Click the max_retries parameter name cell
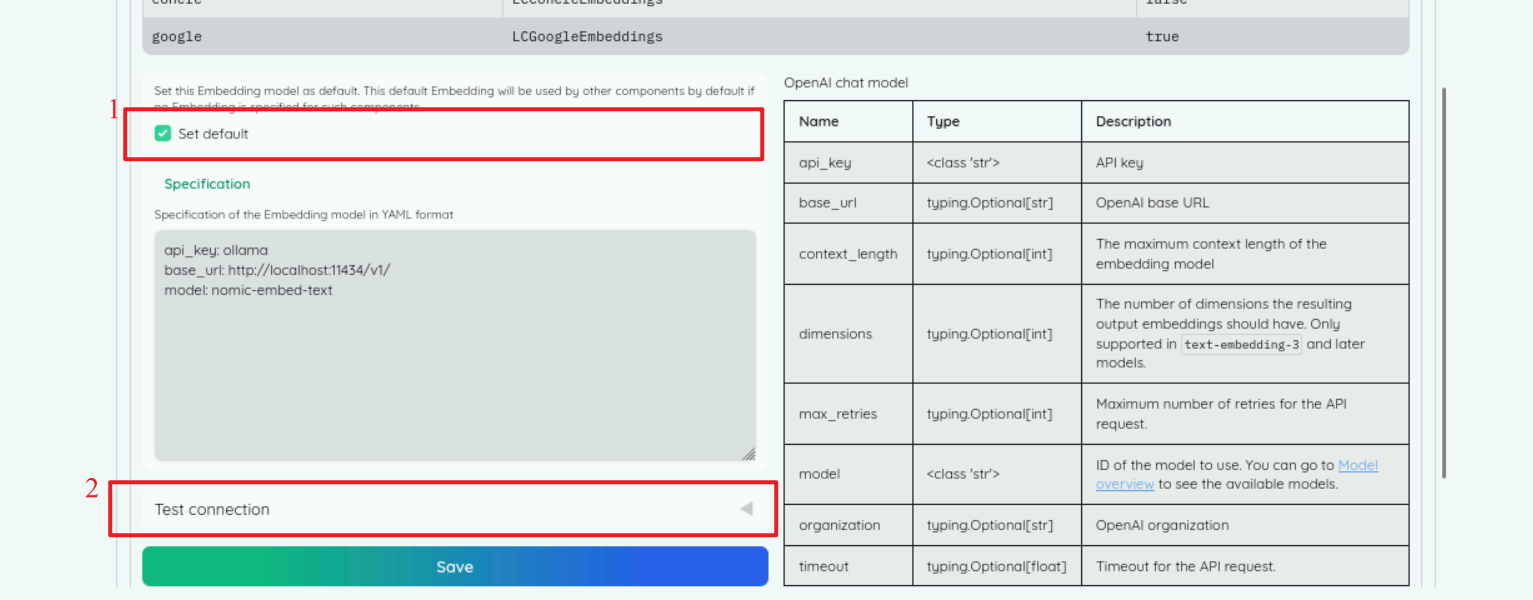This screenshot has width=1533, height=600. tap(849, 414)
